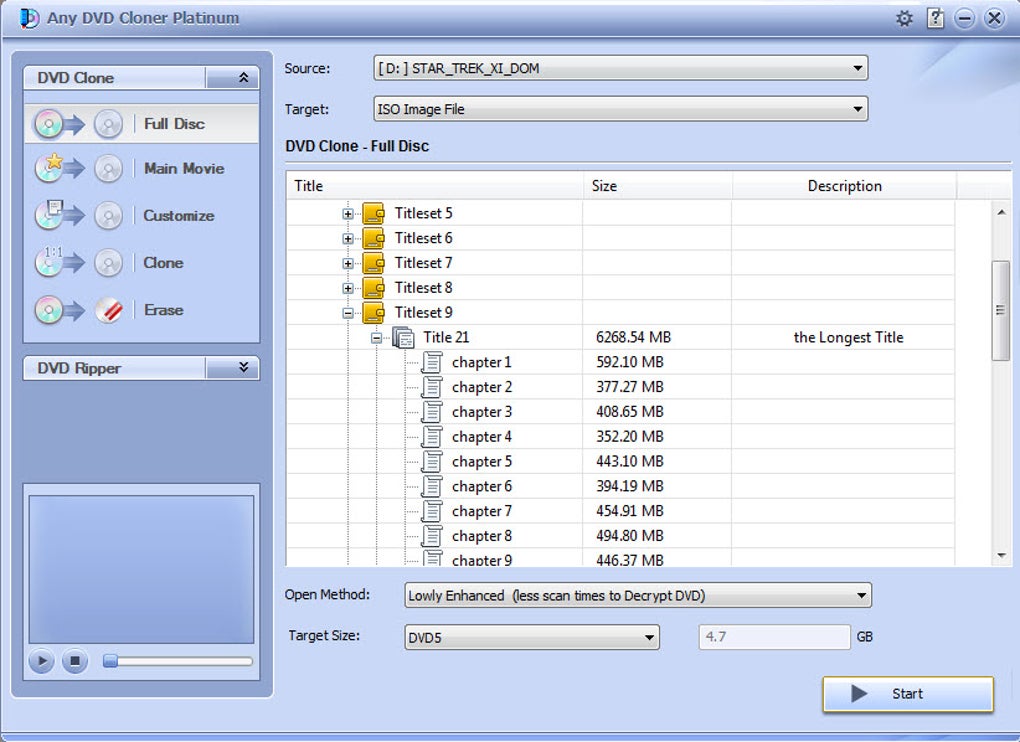Collapse Title 21 node

click(377, 338)
